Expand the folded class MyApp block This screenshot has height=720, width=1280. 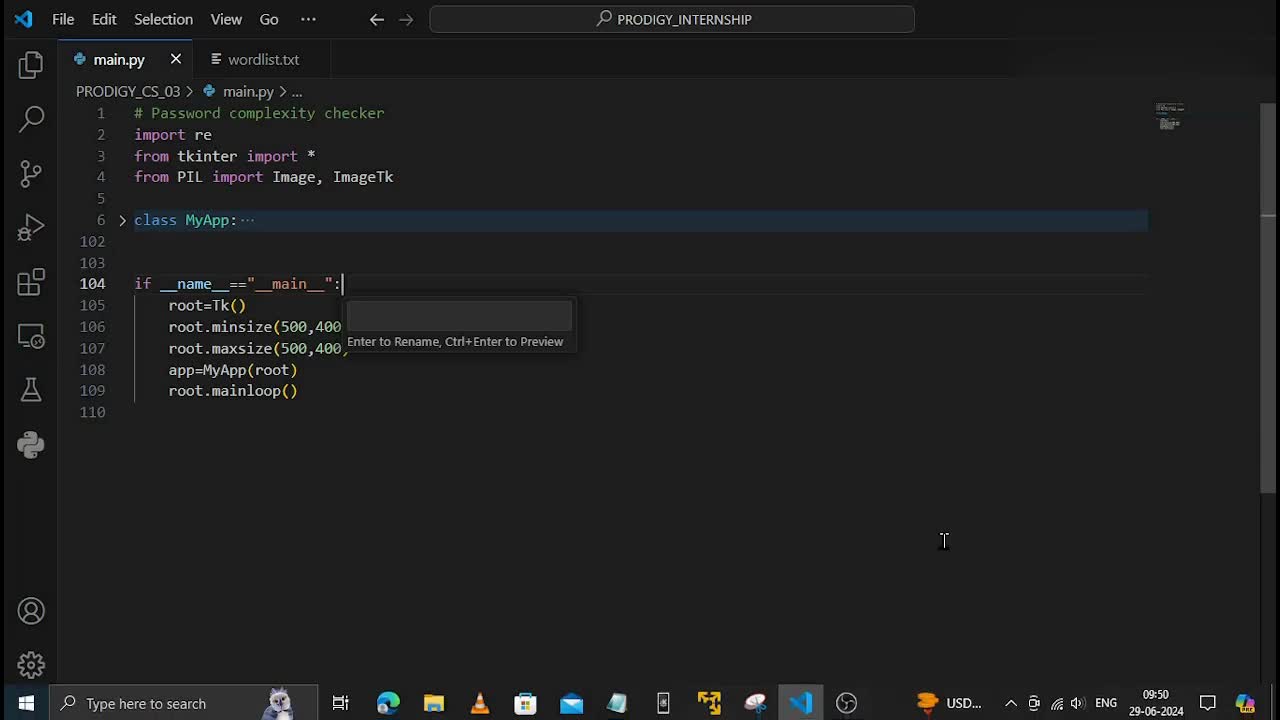(x=122, y=220)
